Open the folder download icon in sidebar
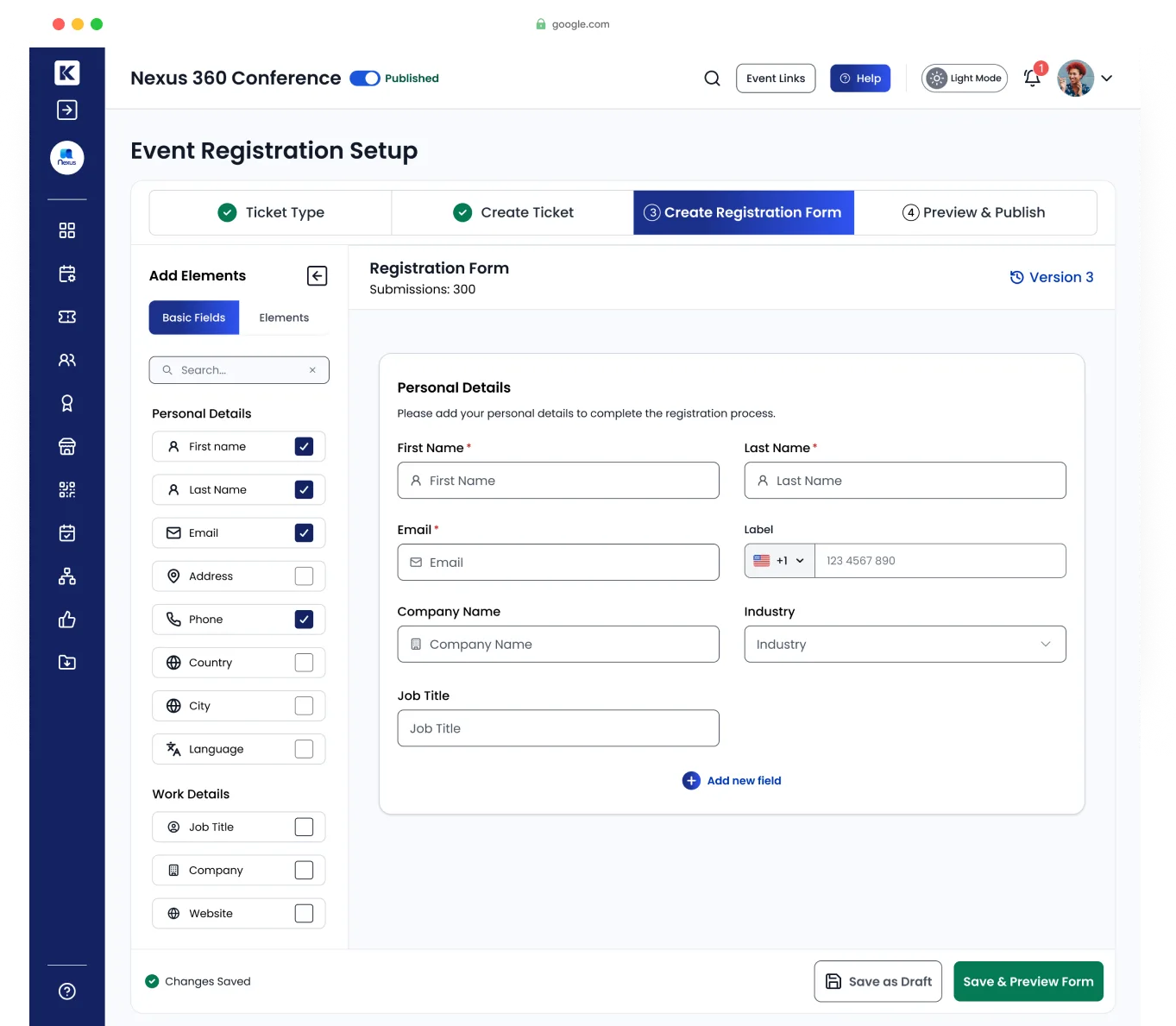The width and height of the screenshot is (1176, 1026). (67, 662)
